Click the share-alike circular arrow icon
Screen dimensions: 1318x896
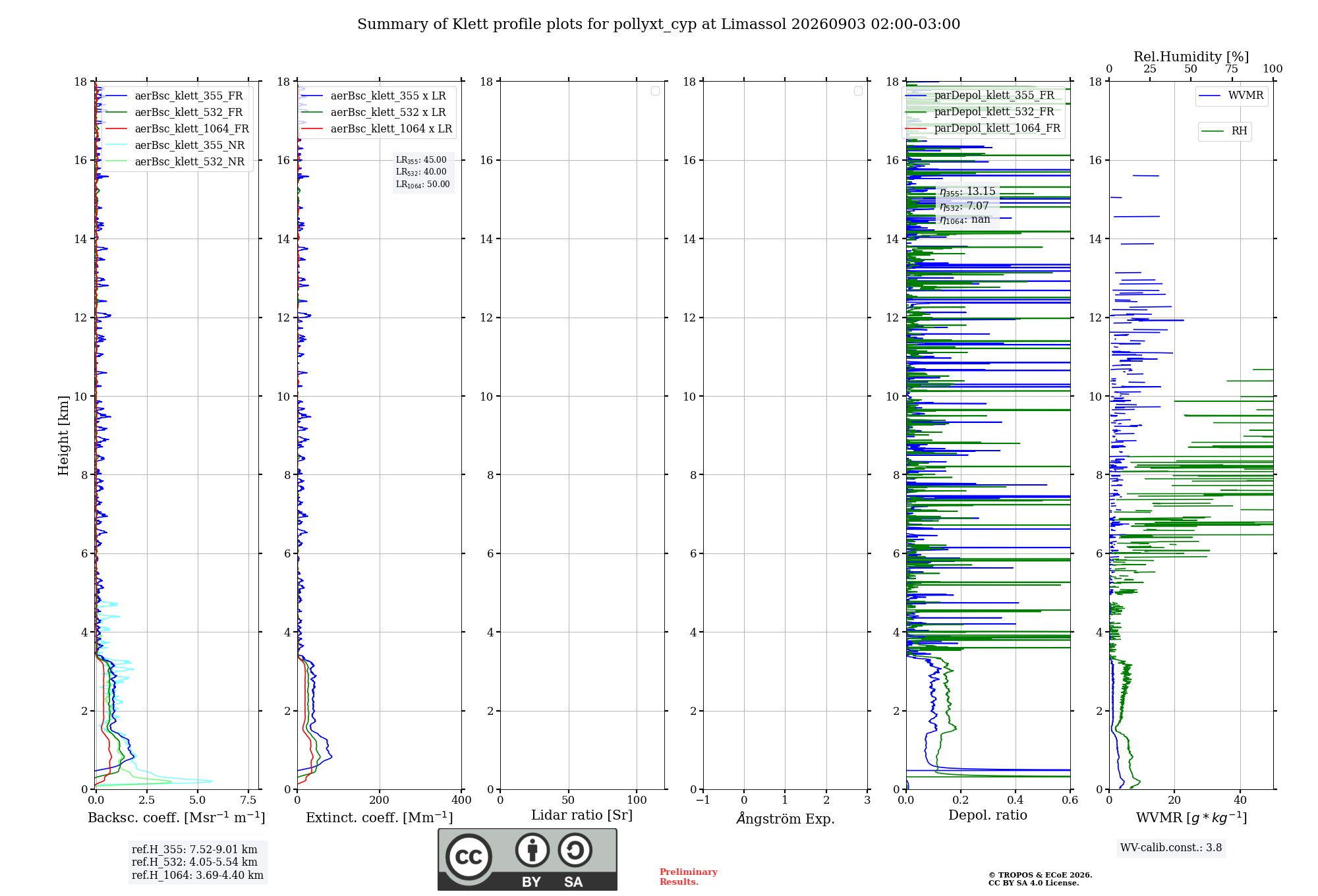[x=575, y=850]
